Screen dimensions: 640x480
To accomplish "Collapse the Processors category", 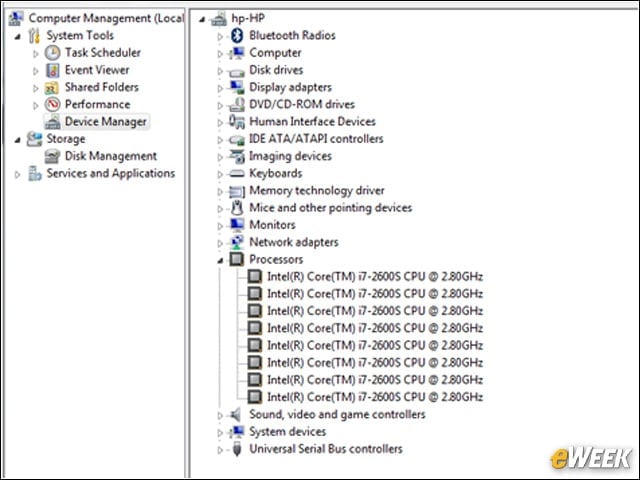I will point(220,260).
